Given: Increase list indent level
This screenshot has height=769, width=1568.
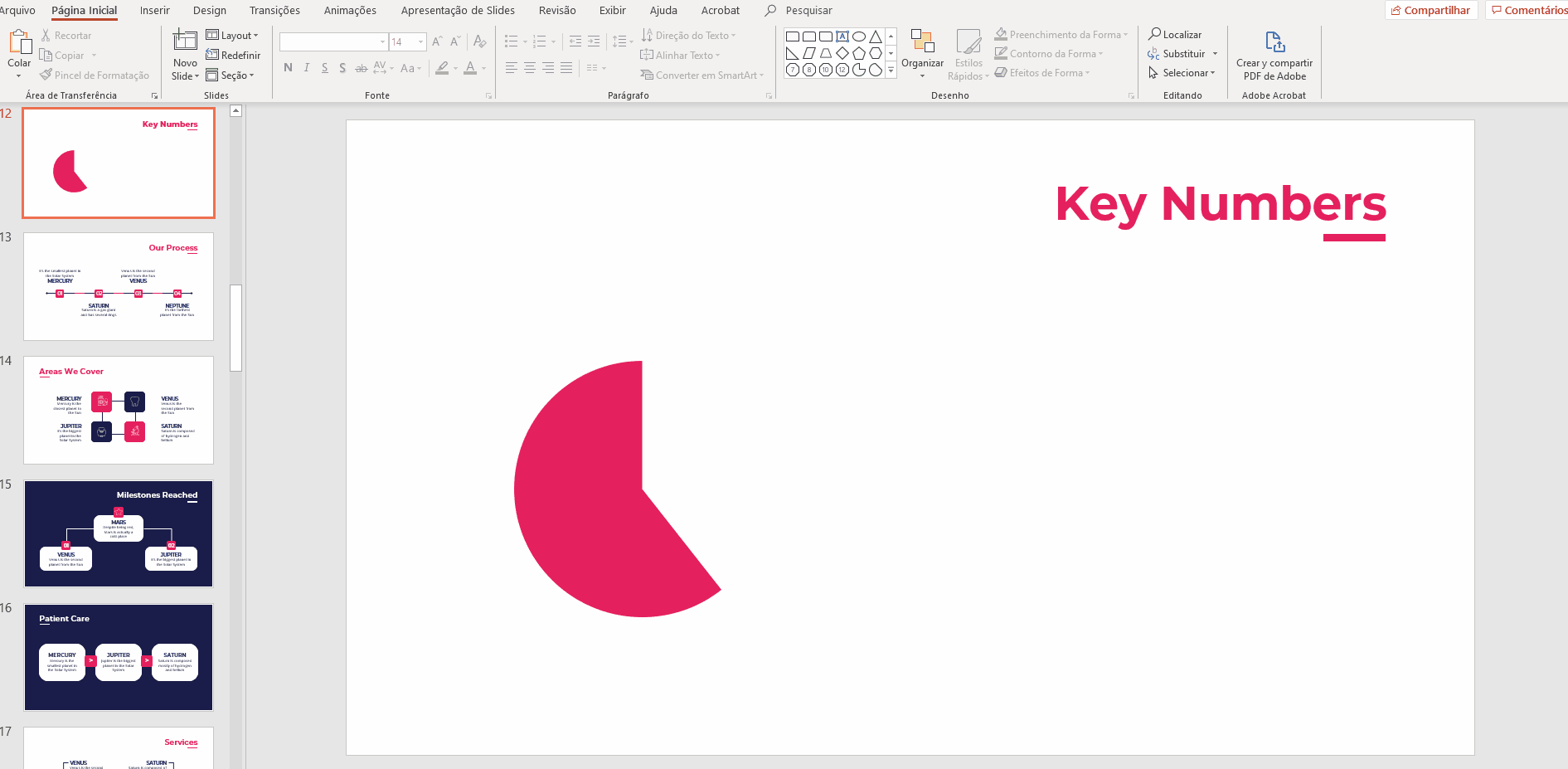Looking at the screenshot, I should (x=594, y=41).
